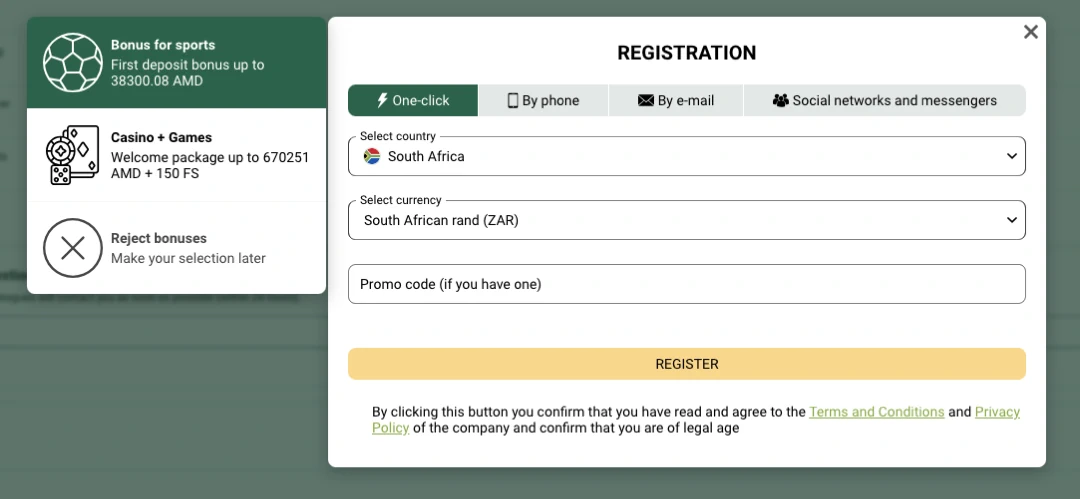
Task: Click the people icon for social networks
Action: tap(781, 100)
